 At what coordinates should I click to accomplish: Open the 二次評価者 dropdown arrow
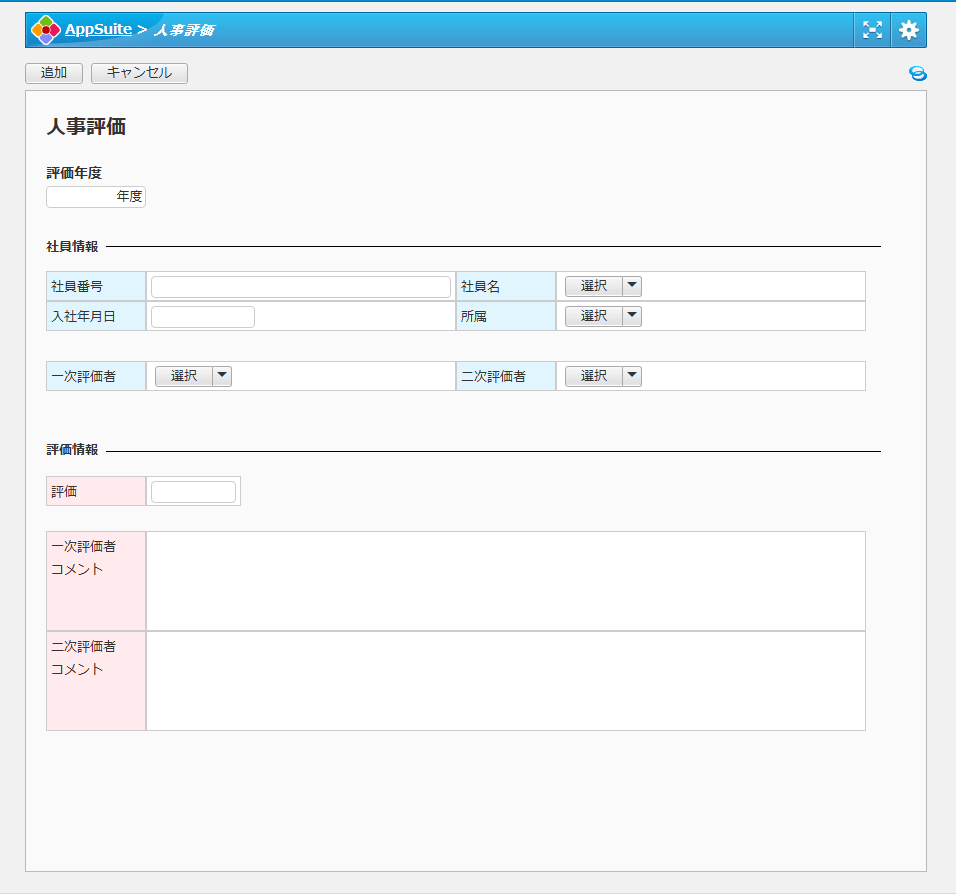pyautogui.click(x=632, y=377)
